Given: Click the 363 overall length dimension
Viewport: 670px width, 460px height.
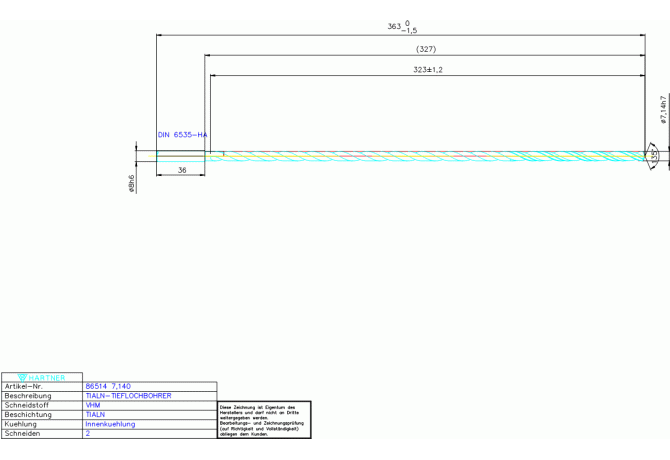Looking at the screenshot, I should [x=401, y=27].
